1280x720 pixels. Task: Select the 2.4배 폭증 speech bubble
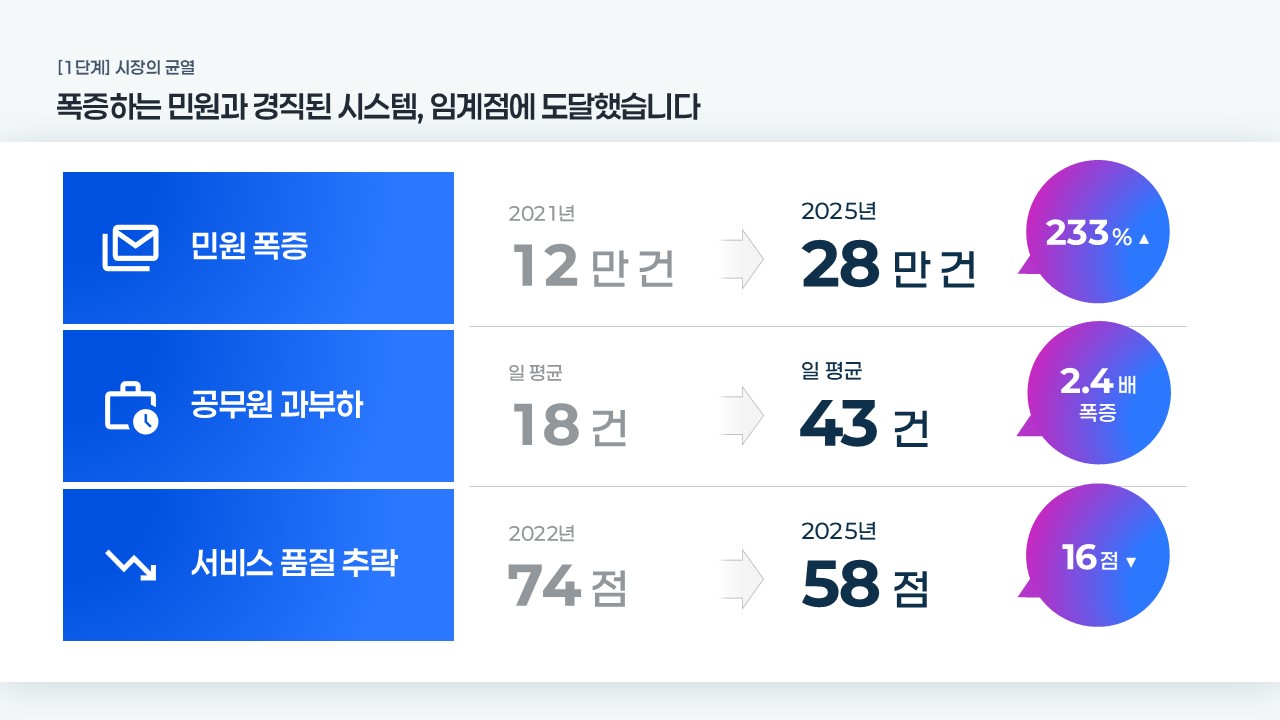coord(1097,394)
